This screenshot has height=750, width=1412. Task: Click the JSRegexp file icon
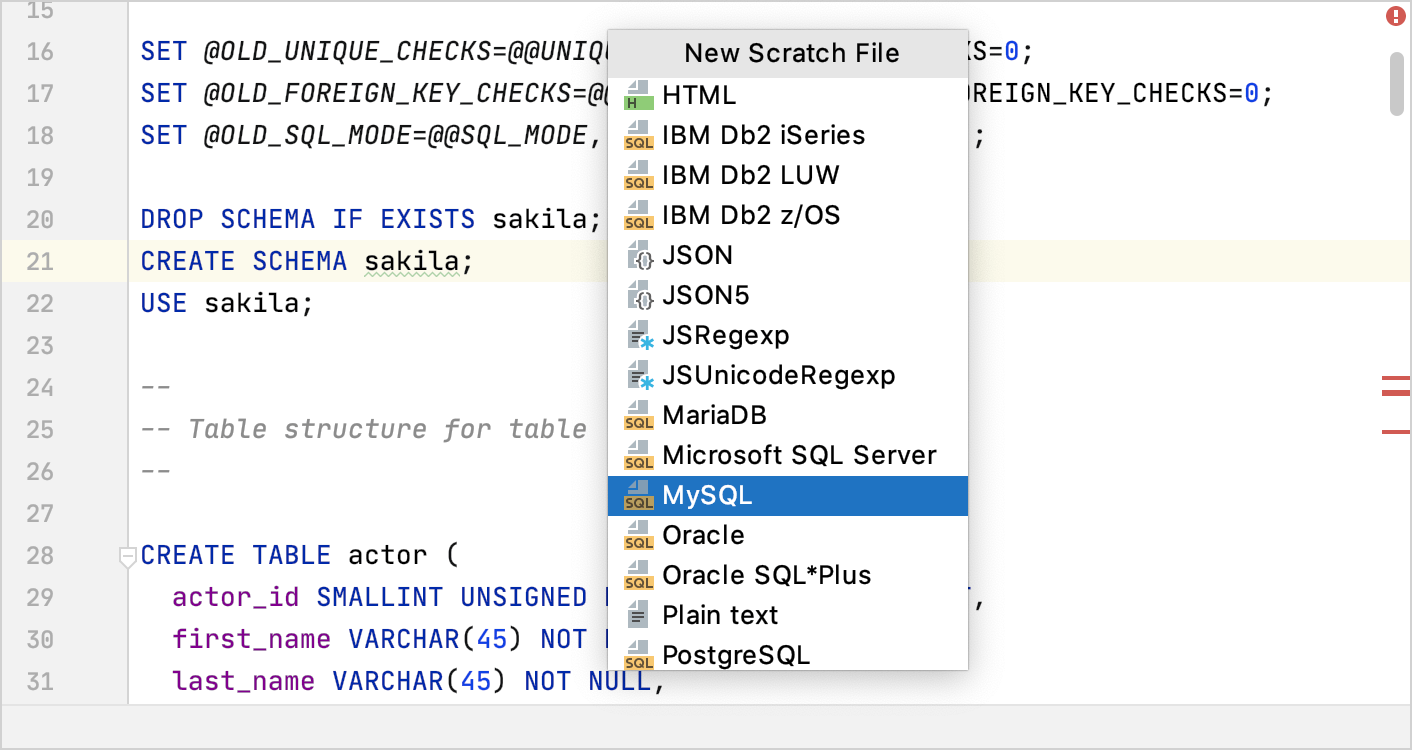[638, 336]
